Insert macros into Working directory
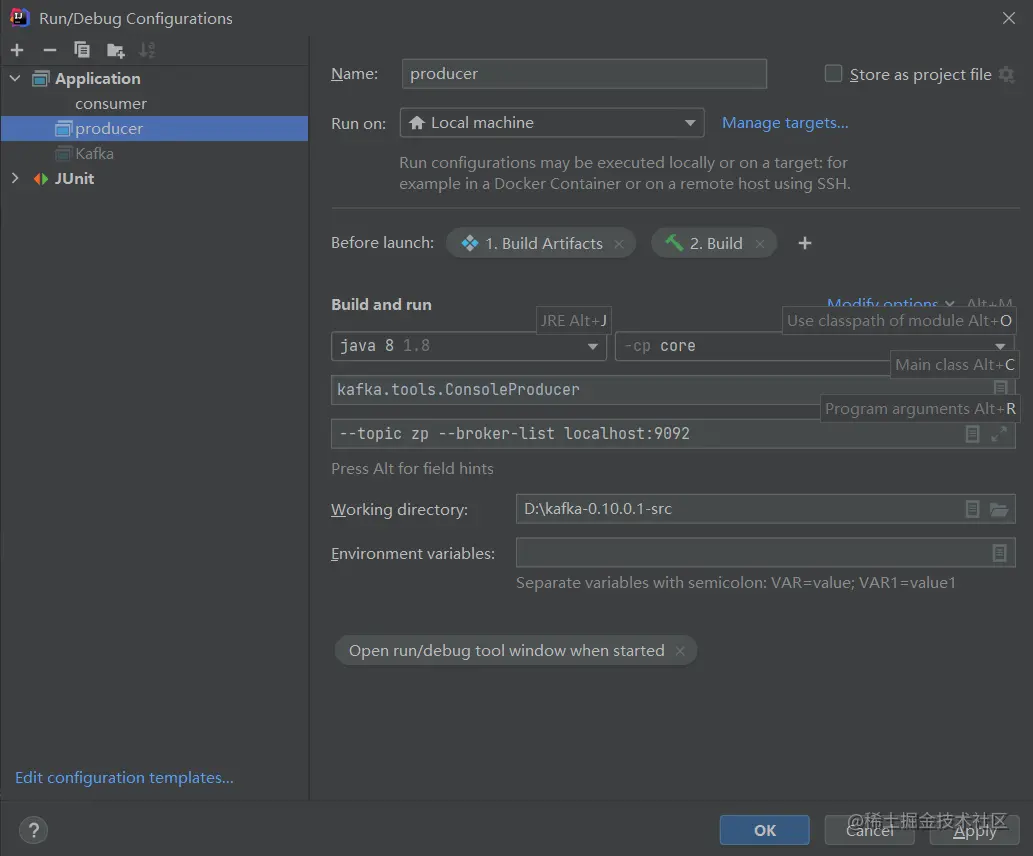The width and height of the screenshot is (1033, 856). [x=972, y=509]
